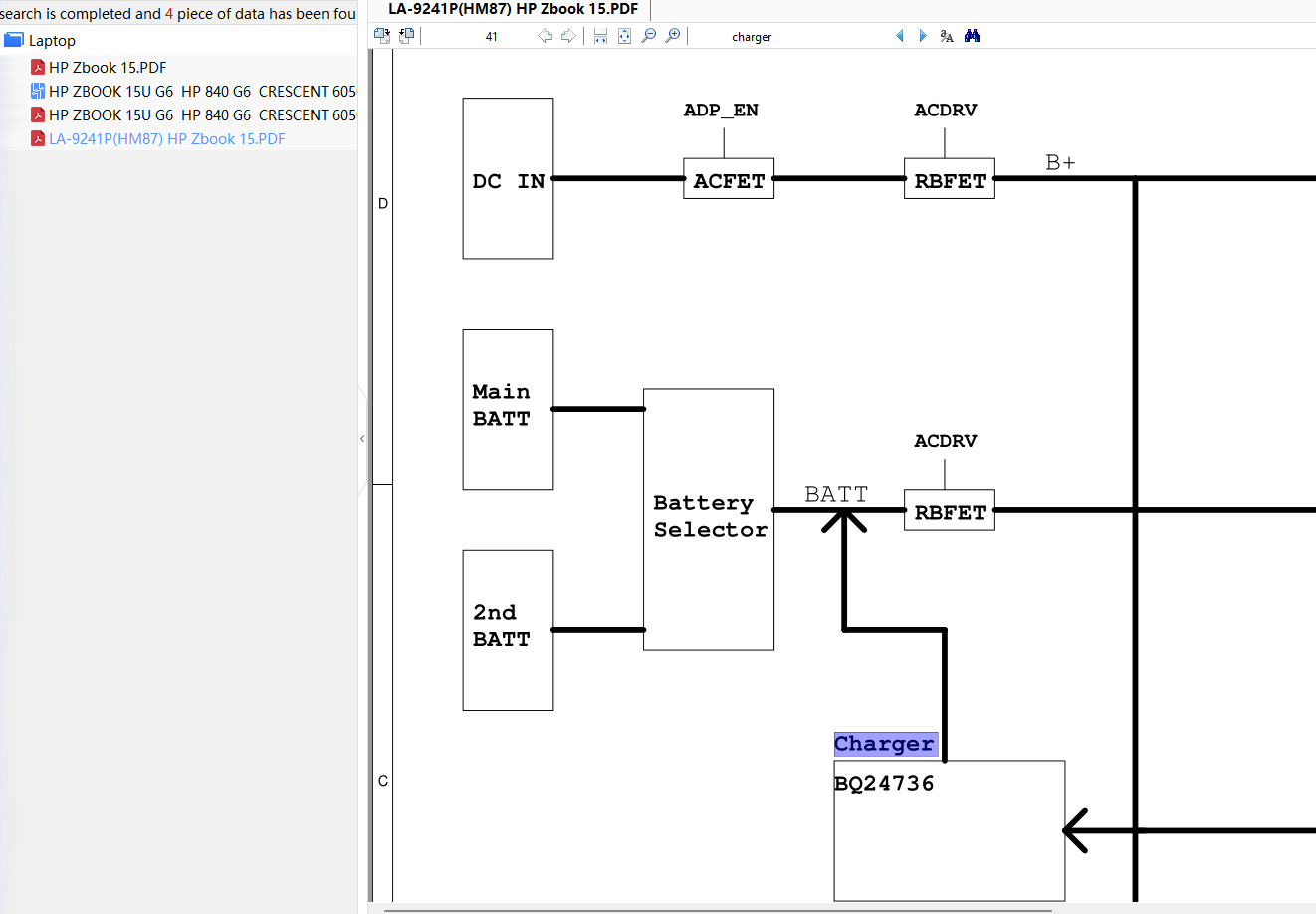Image resolution: width=1316 pixels, height=914 pixels.
Task: Switch to LA-9241P(HM87) HP Zbook 15.PDF tab
Action: tap(513, 9)
